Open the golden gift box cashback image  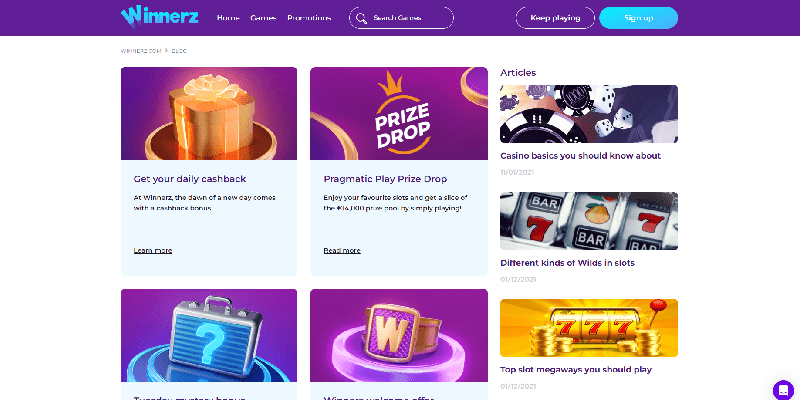pos(209,113)
